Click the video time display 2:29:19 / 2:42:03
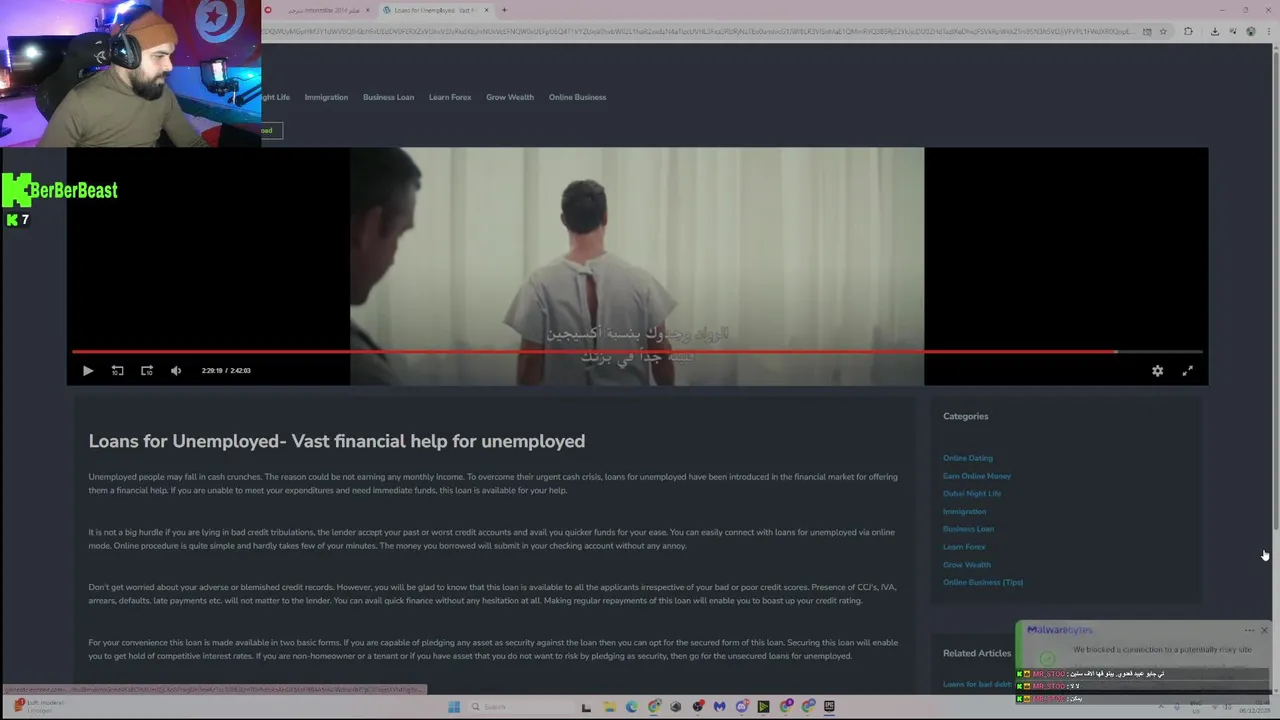This screenshot has height=720, width=1280. pyautogui.click(x=226, y=371)
